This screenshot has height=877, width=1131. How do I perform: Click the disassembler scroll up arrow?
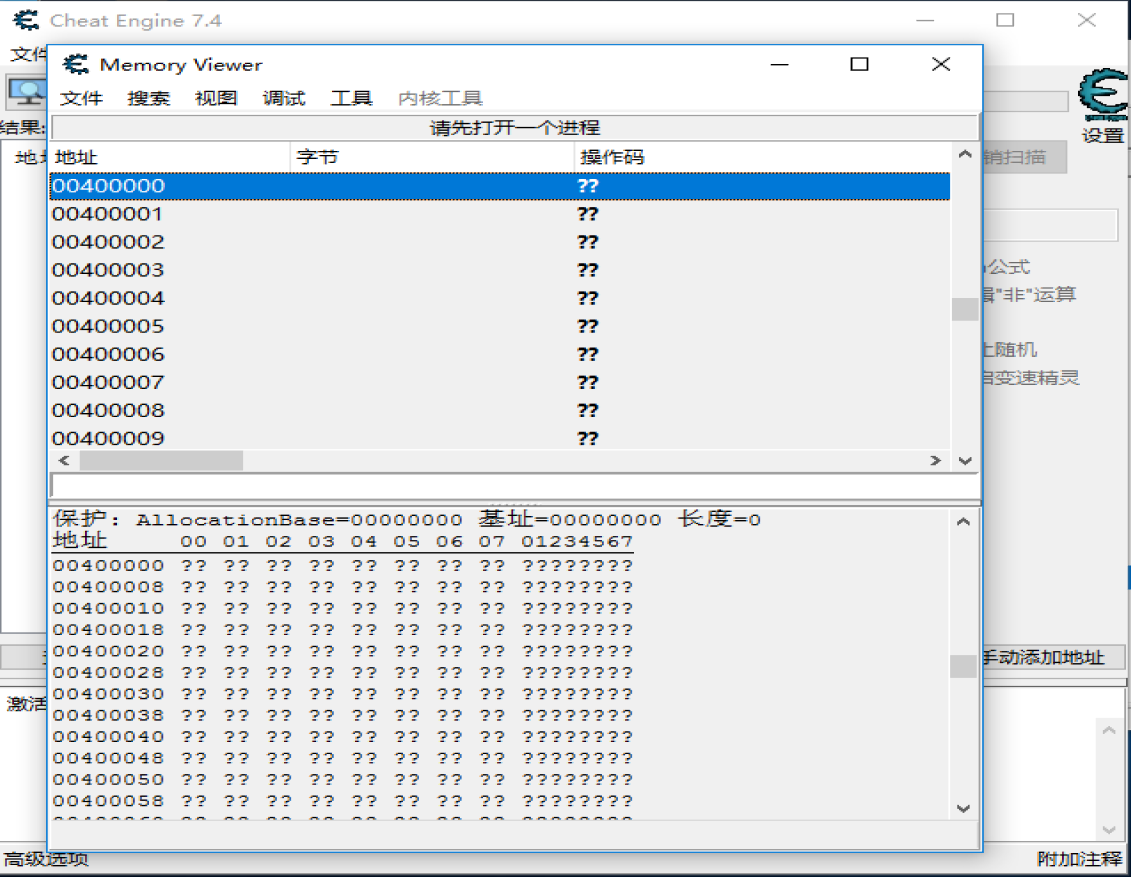(965, 154)
